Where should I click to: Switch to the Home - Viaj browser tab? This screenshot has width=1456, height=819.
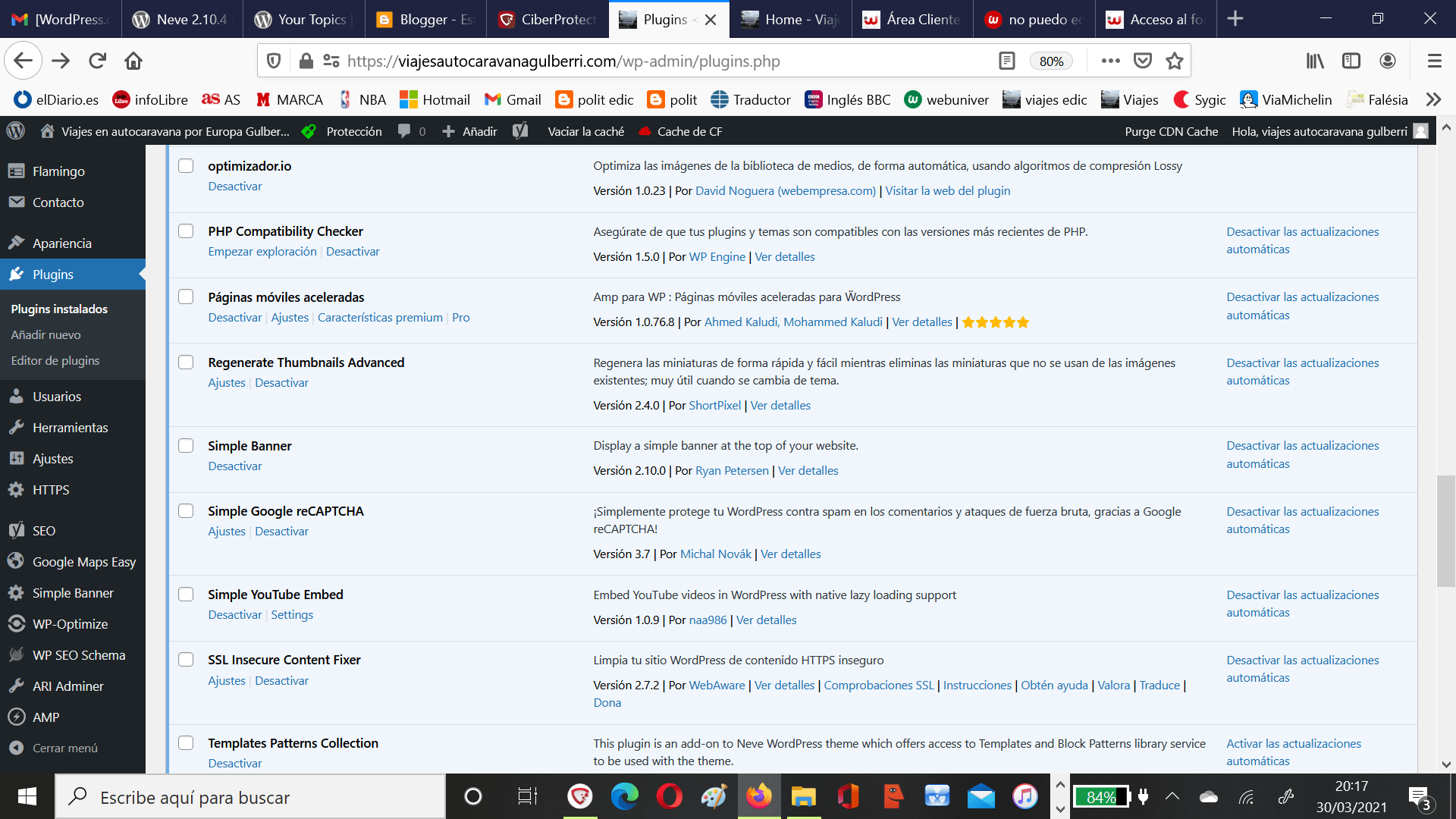coord(790,19)
